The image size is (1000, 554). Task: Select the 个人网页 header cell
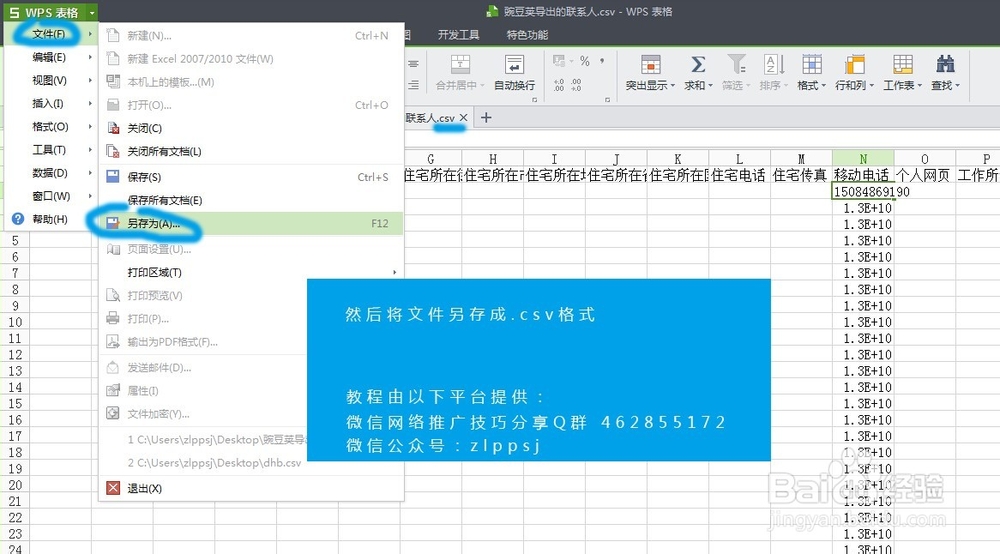(x=924, y=175)
